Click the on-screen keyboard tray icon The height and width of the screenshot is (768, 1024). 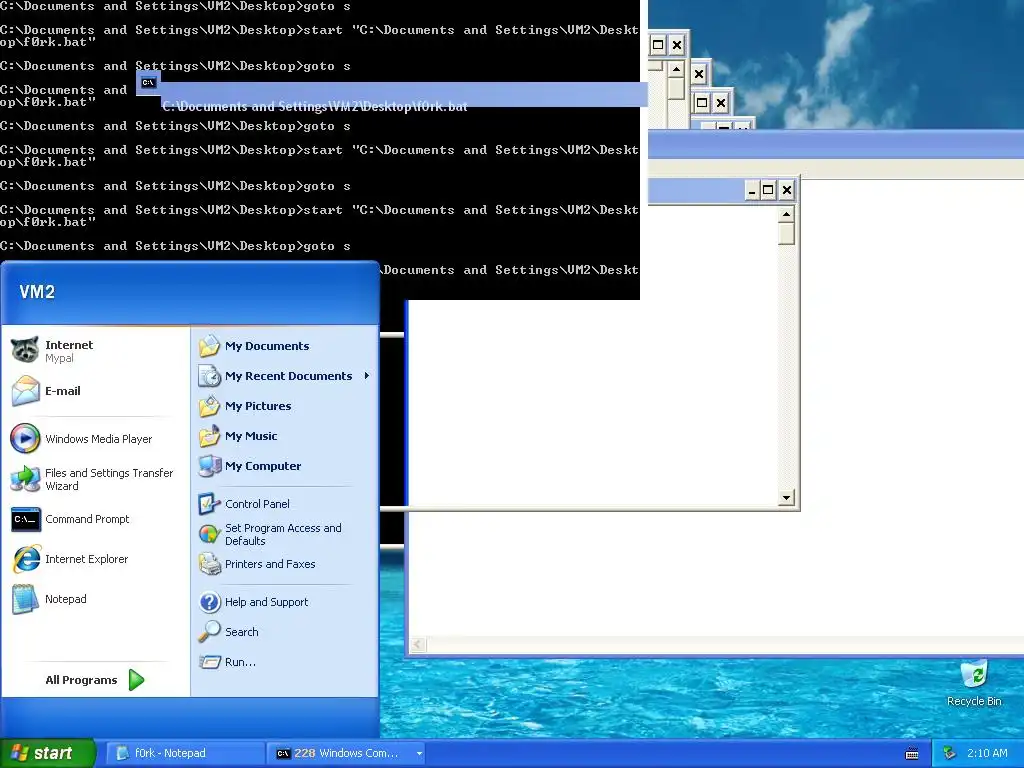(x=912, y=754)
